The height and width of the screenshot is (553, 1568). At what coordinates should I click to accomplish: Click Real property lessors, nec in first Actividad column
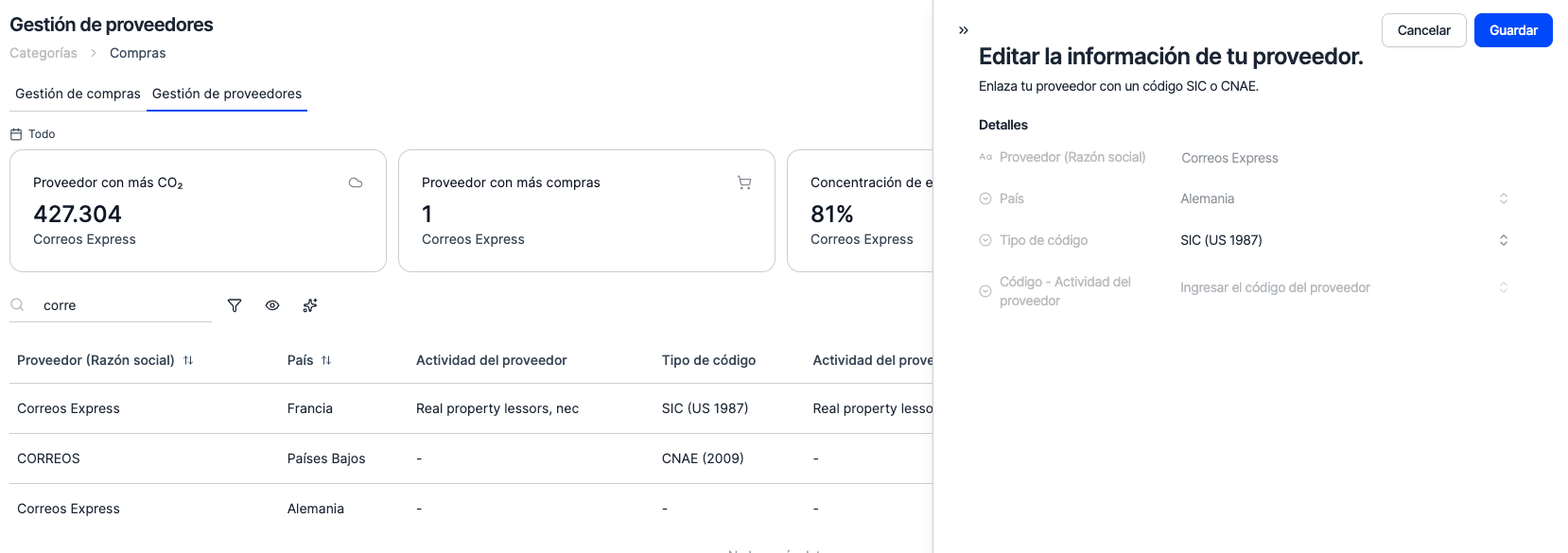(x=497, y=408)
